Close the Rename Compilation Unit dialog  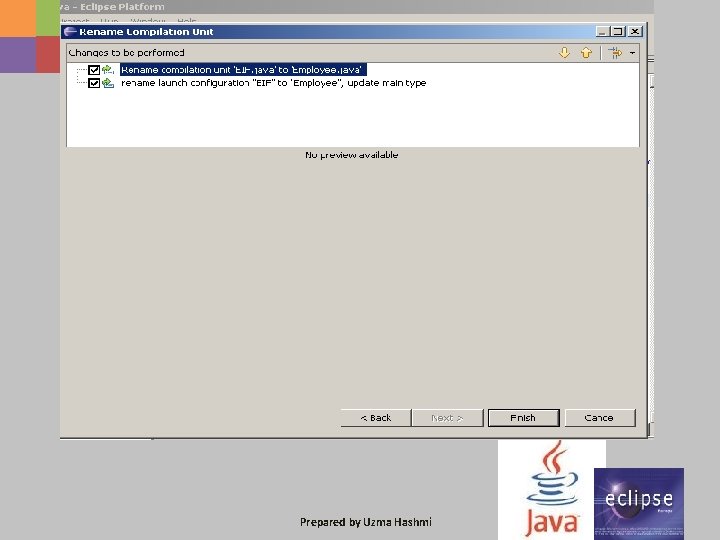click(635, 32)
